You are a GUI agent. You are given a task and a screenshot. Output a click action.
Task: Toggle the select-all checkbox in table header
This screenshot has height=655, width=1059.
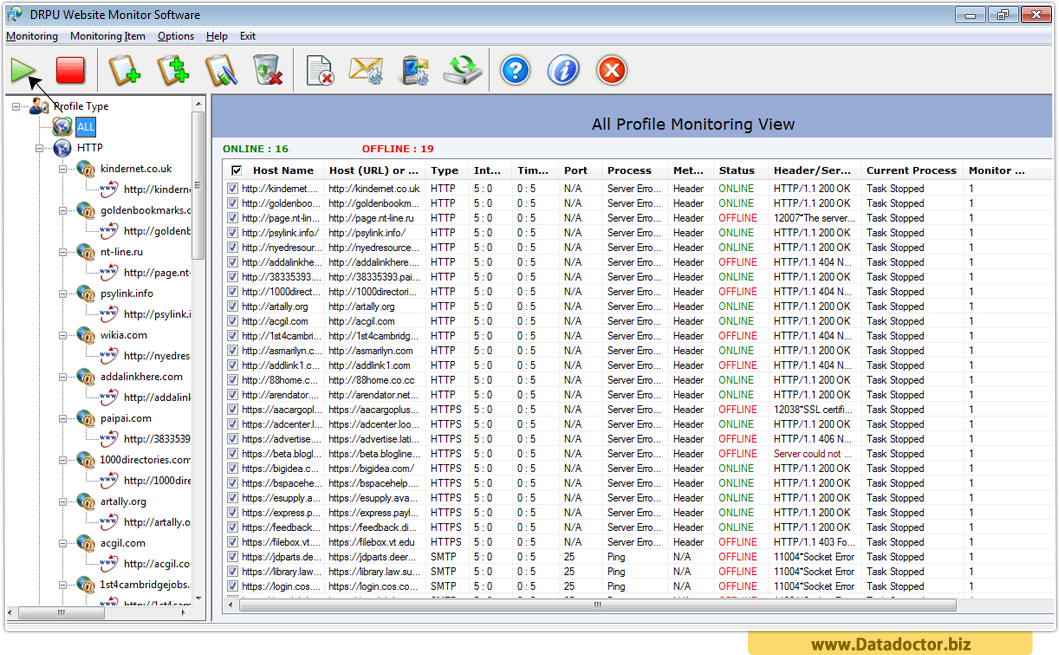point(236,171)
